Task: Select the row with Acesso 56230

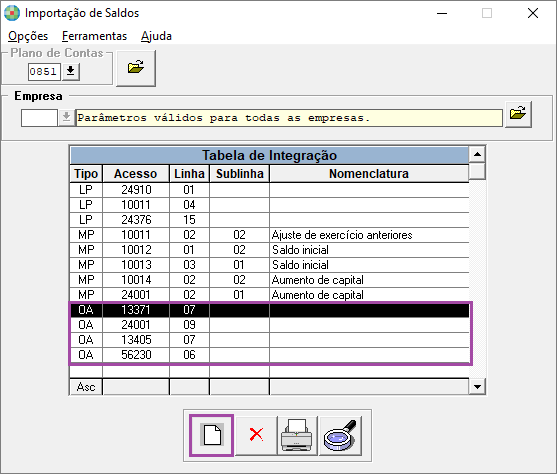Action: 269,355
